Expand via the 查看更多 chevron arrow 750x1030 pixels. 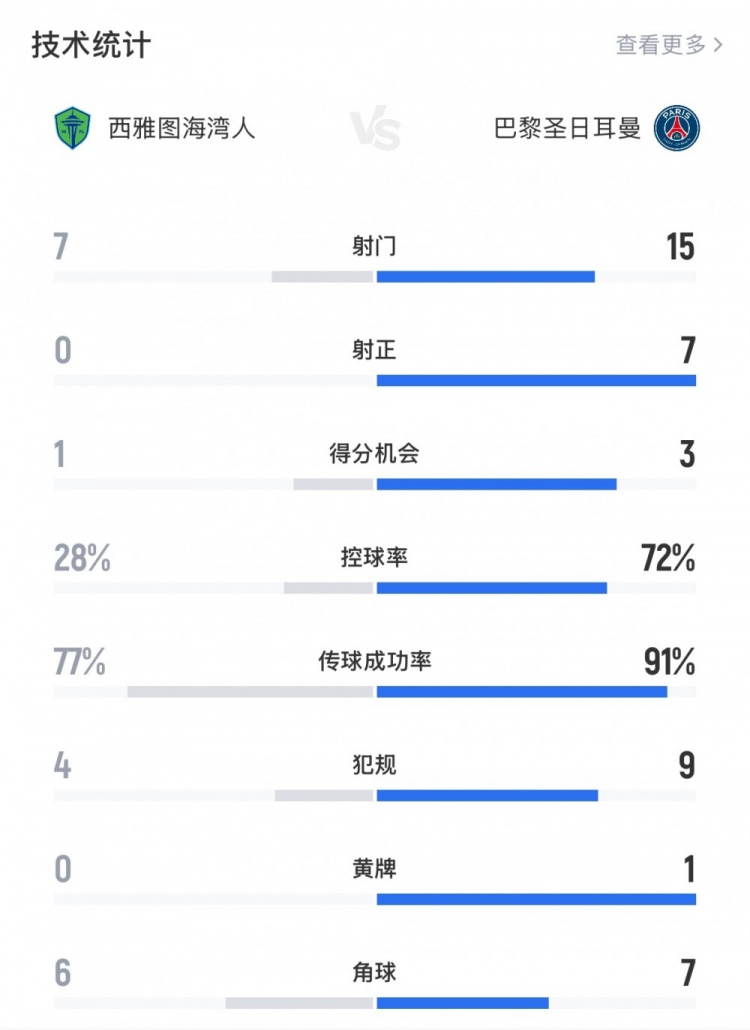click(717, 45)
